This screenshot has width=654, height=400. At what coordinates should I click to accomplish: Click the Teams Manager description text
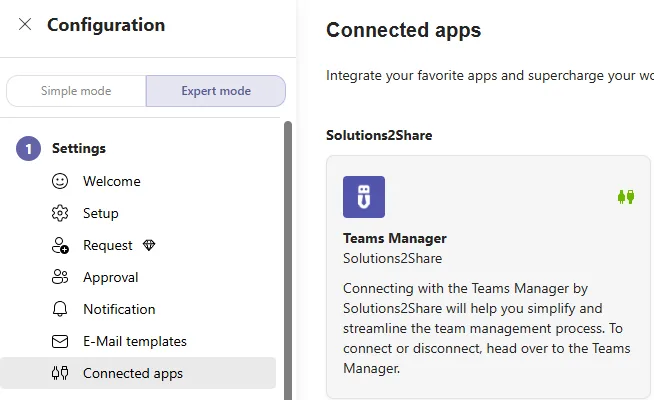tap(487, 328)
